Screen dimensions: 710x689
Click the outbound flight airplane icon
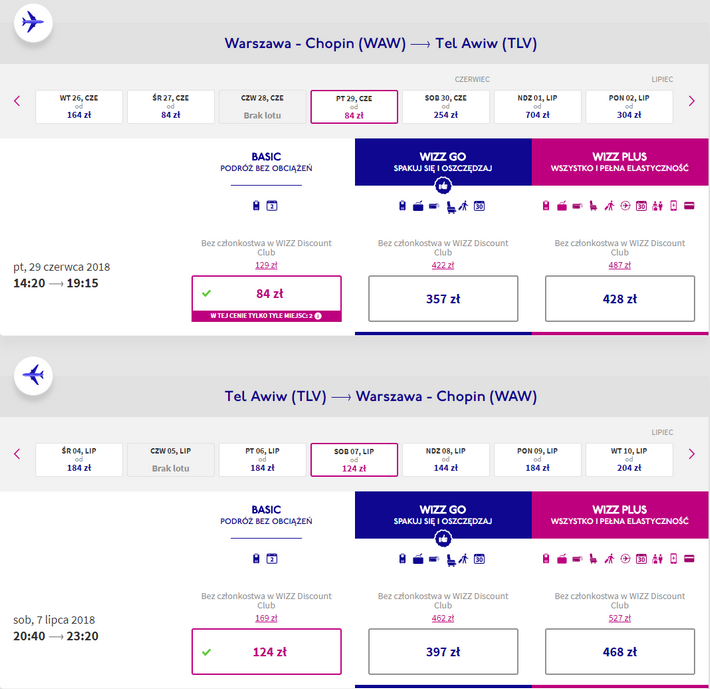pyautogui.click(x=34, y=22)
